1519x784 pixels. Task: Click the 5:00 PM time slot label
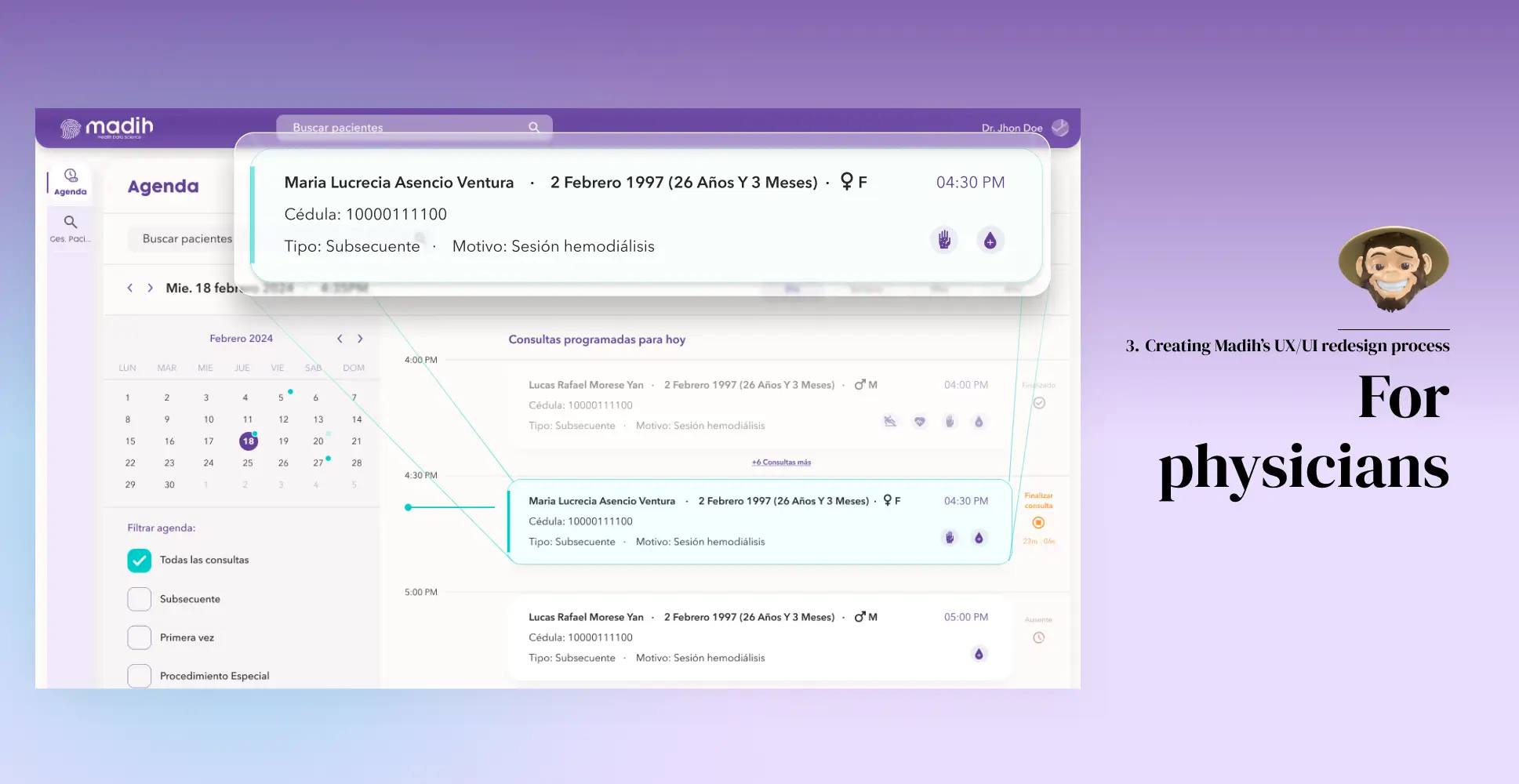tap(421, 592)
